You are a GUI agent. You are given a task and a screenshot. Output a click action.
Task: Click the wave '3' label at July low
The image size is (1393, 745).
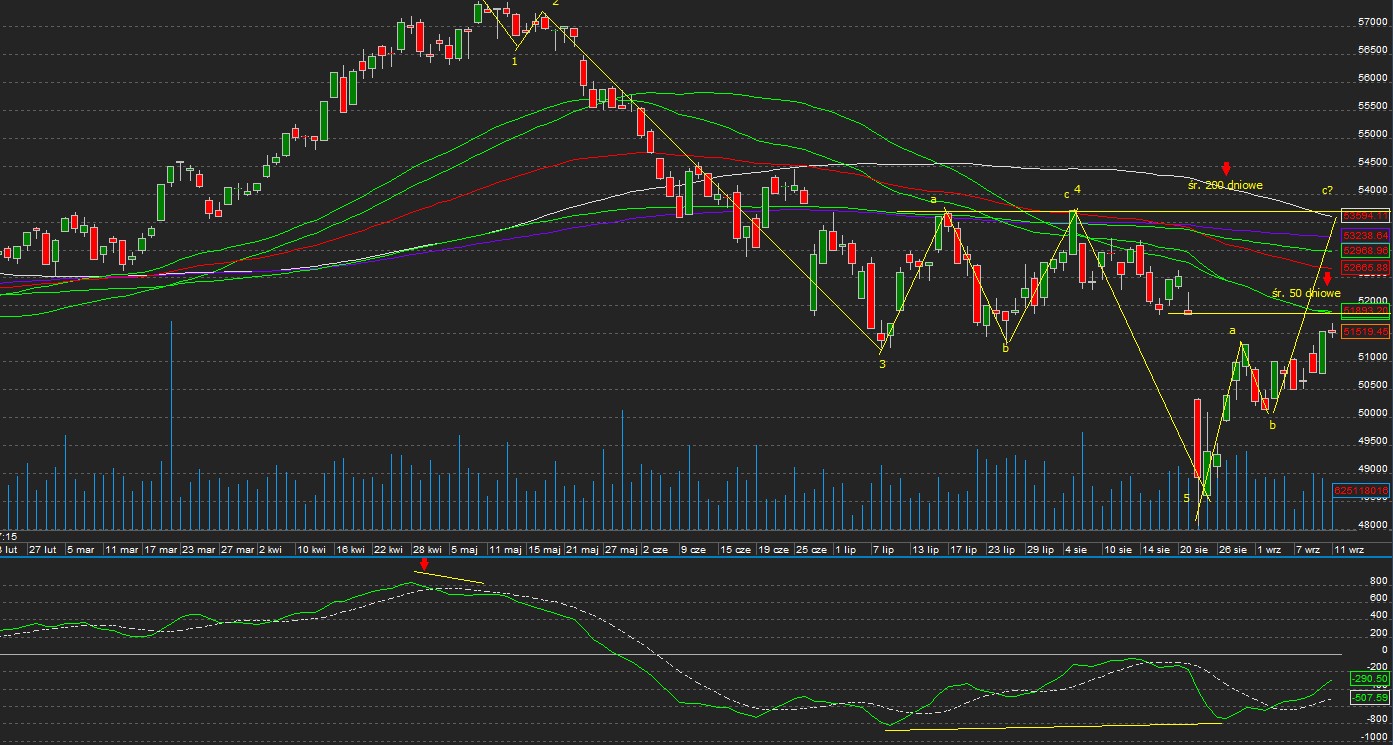point(882,364)
